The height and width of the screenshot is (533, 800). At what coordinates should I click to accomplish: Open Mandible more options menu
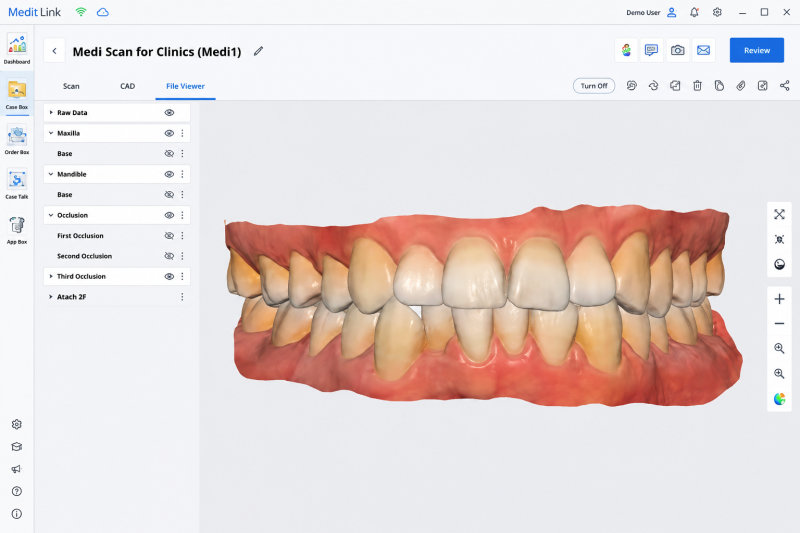(x=182, y=174)
